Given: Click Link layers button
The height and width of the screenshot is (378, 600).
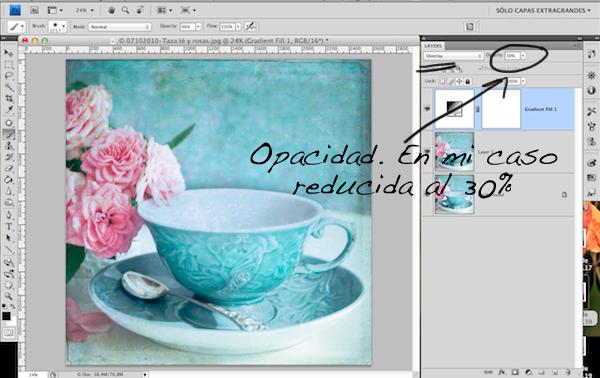Looking at the screenshot, I should 488,372.
